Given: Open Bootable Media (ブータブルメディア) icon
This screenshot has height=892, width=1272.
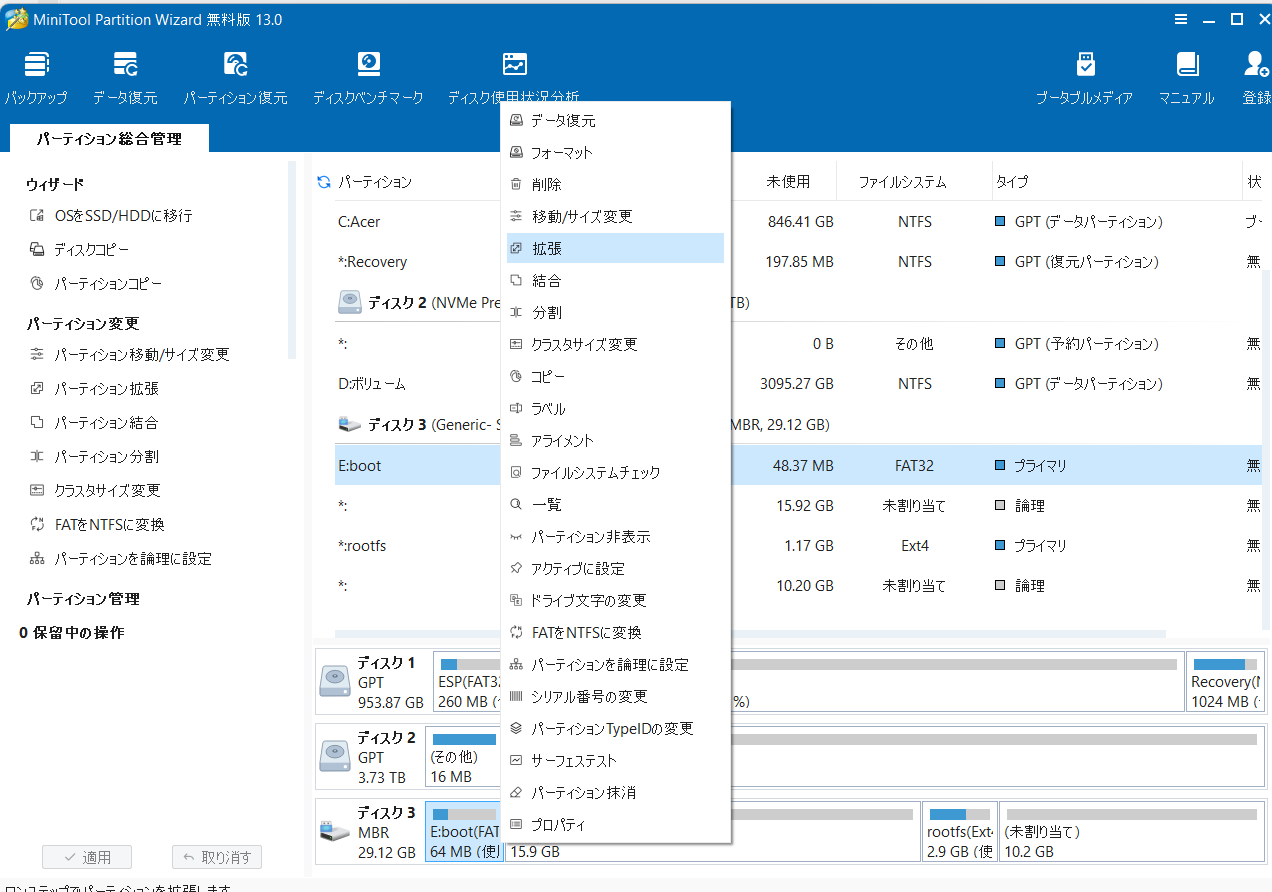Looking at the screenshot, I should (1085, 66).
